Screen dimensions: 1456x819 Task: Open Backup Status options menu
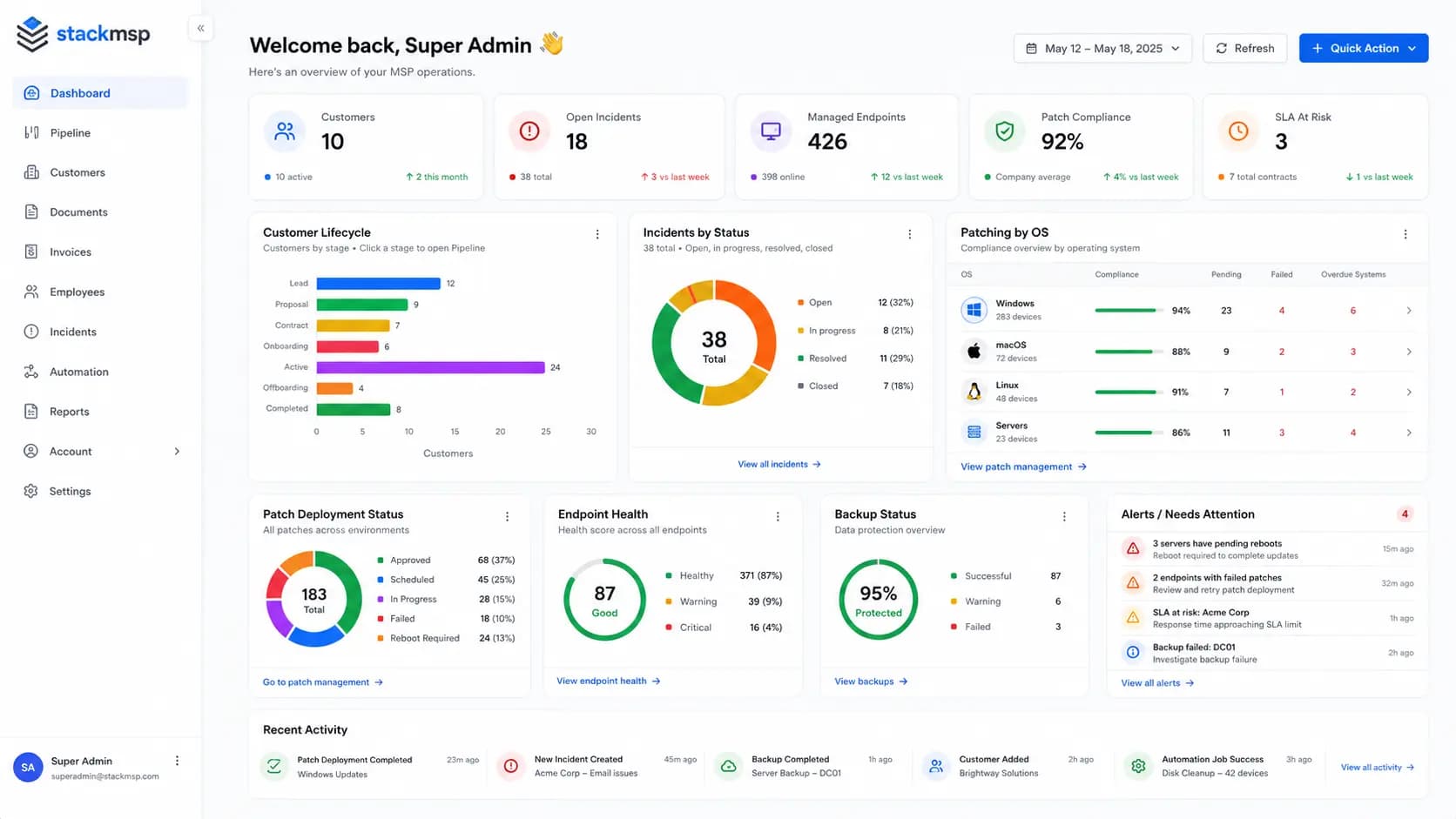(x=1064, y=517)
